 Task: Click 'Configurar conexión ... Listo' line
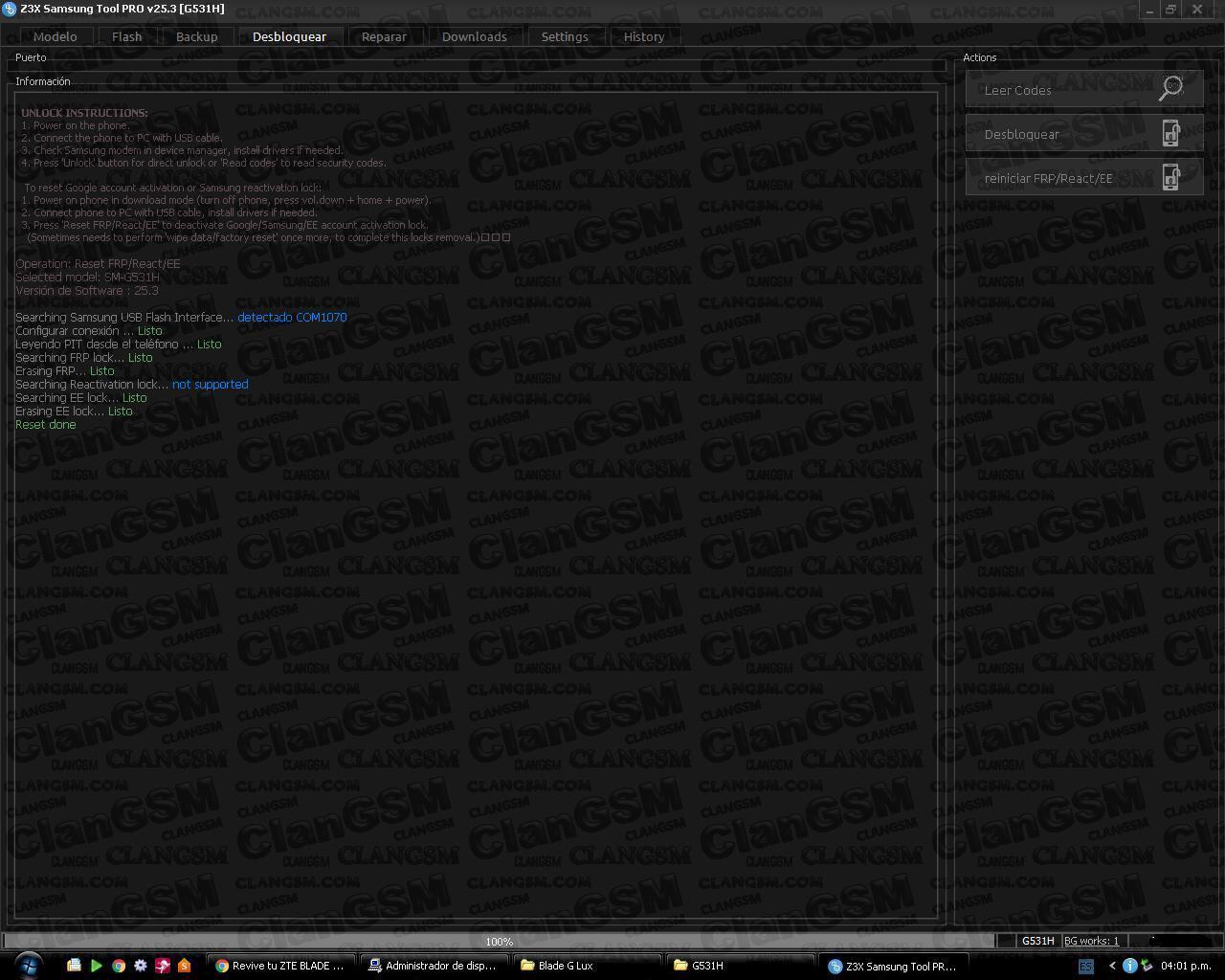click(x=89, y=330)
